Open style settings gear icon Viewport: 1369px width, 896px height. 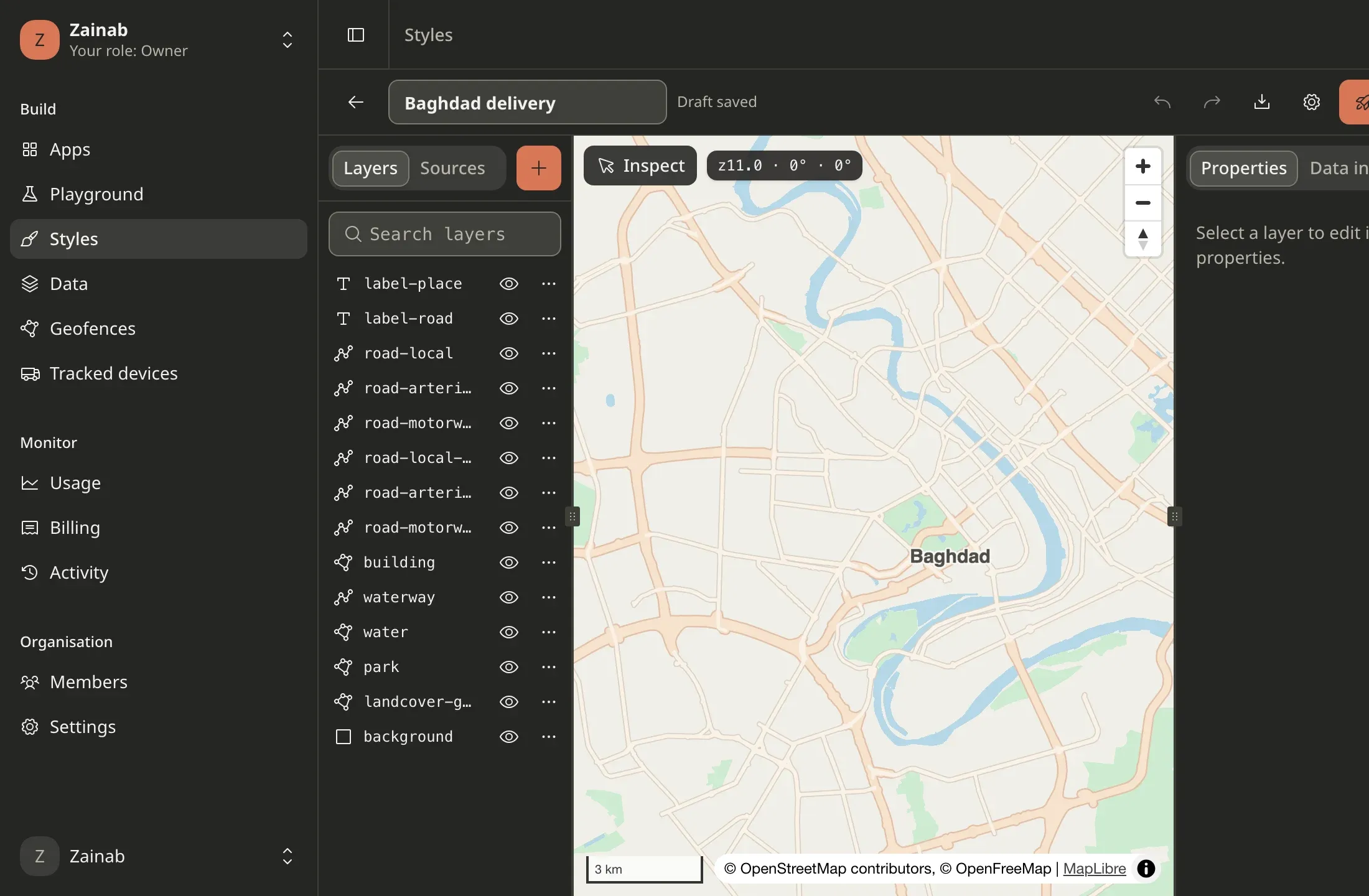[x=1311, y=102]
